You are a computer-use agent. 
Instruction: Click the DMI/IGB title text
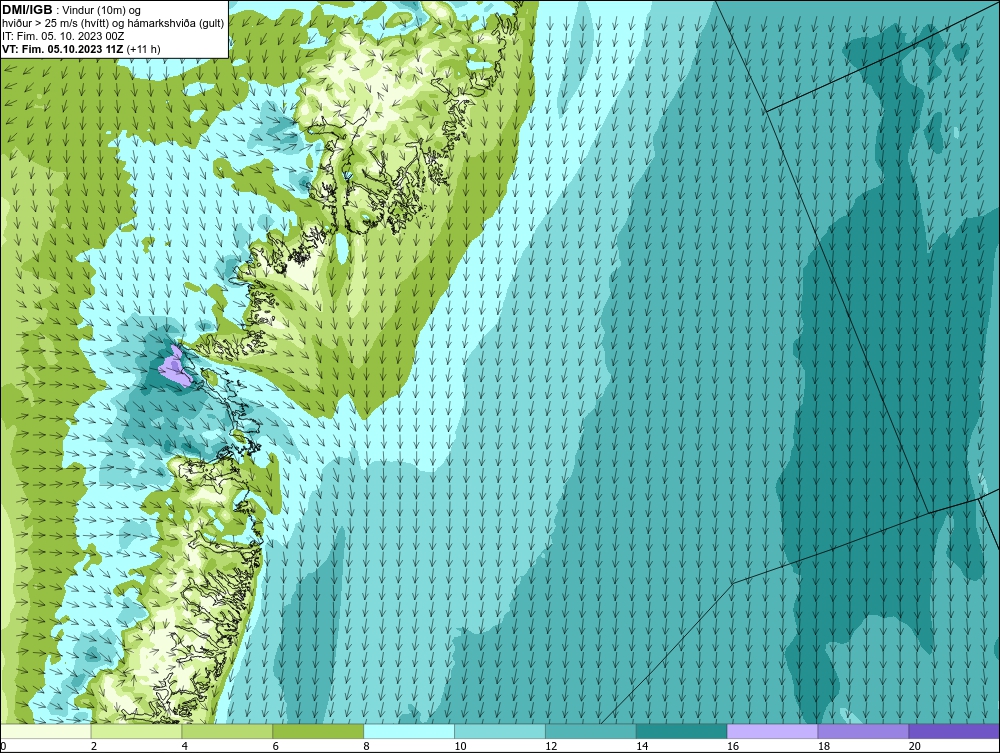click(27, 10)
